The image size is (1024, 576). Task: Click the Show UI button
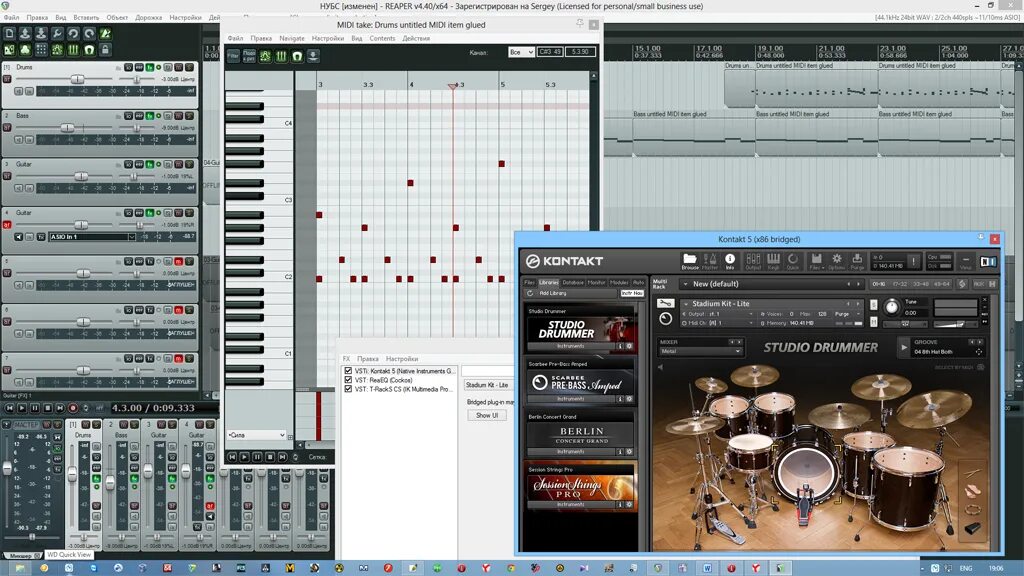487,415
